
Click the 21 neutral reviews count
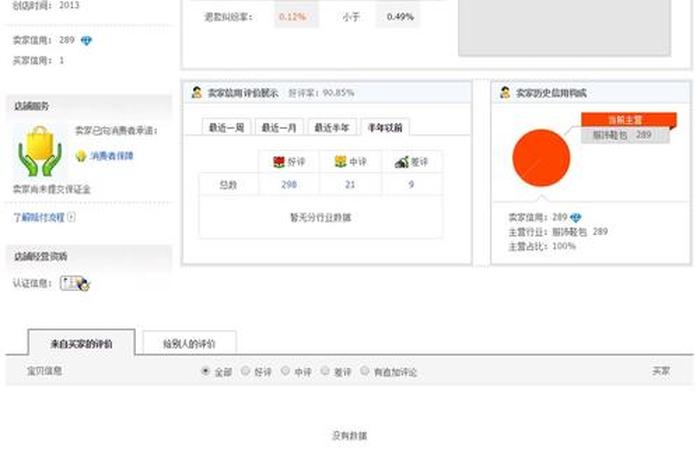[350, 185]
